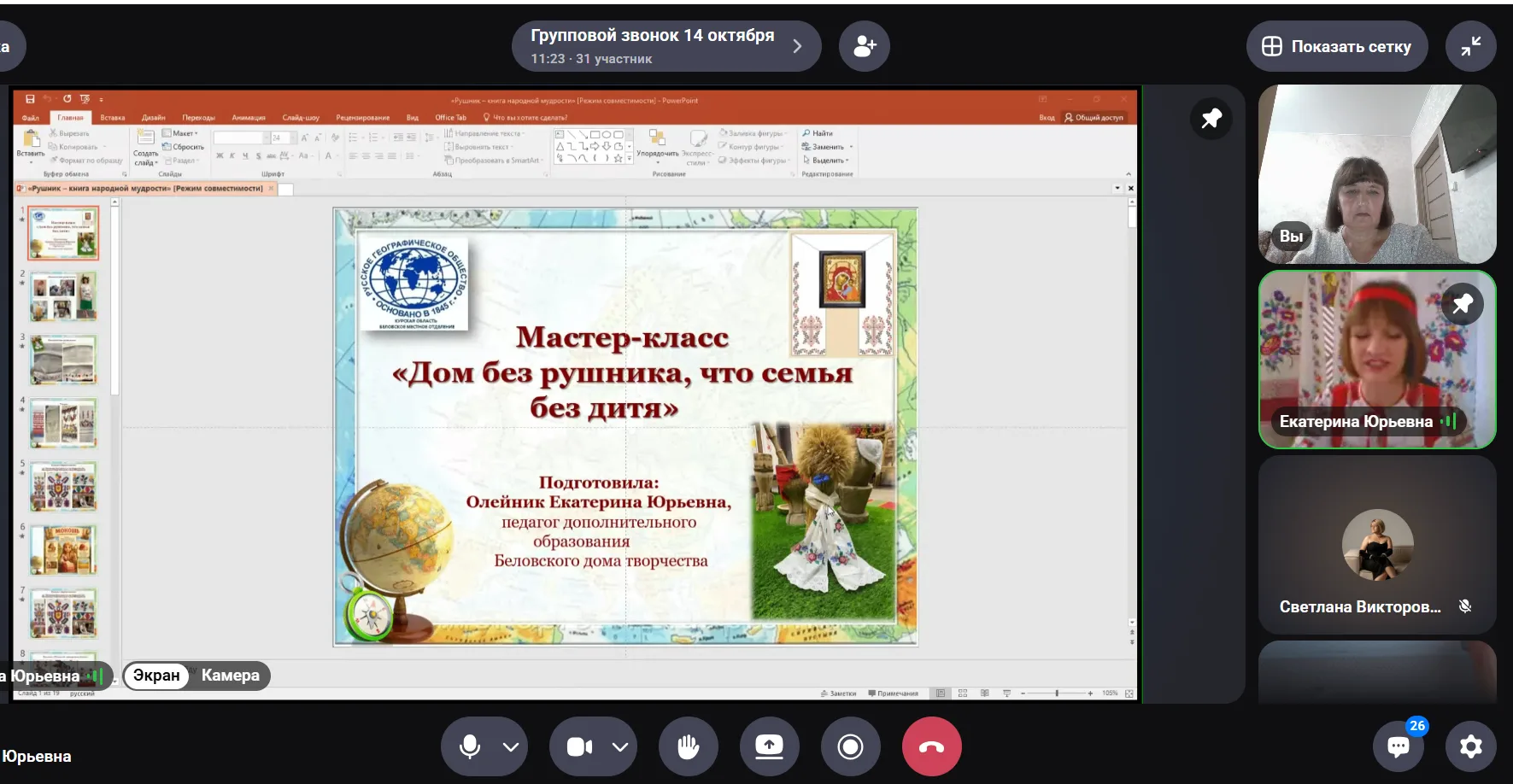Close the 'Рушник – книга народной мудрости' document tab
Viewport: 1513px width, 784px height.
pos(272,189)
